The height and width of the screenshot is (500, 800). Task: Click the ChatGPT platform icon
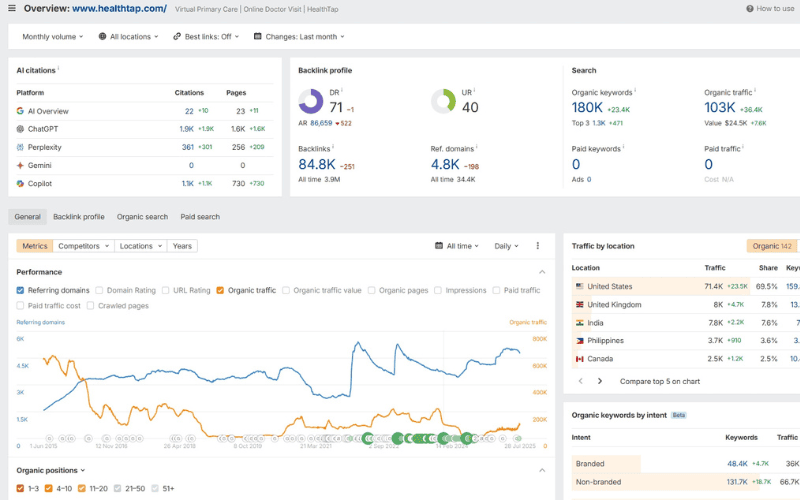(x=20, y=129)
